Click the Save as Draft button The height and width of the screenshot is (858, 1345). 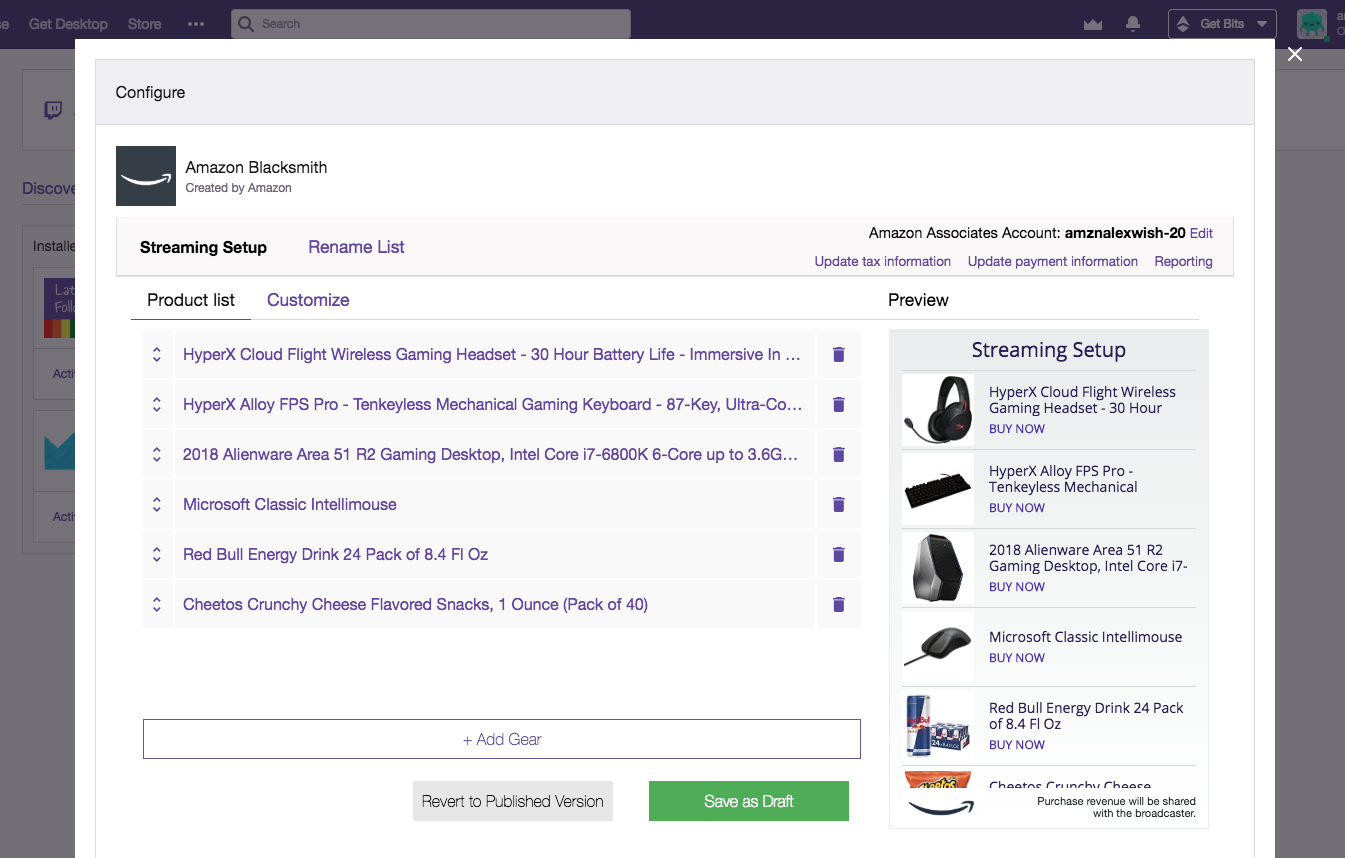pos(748,801)
